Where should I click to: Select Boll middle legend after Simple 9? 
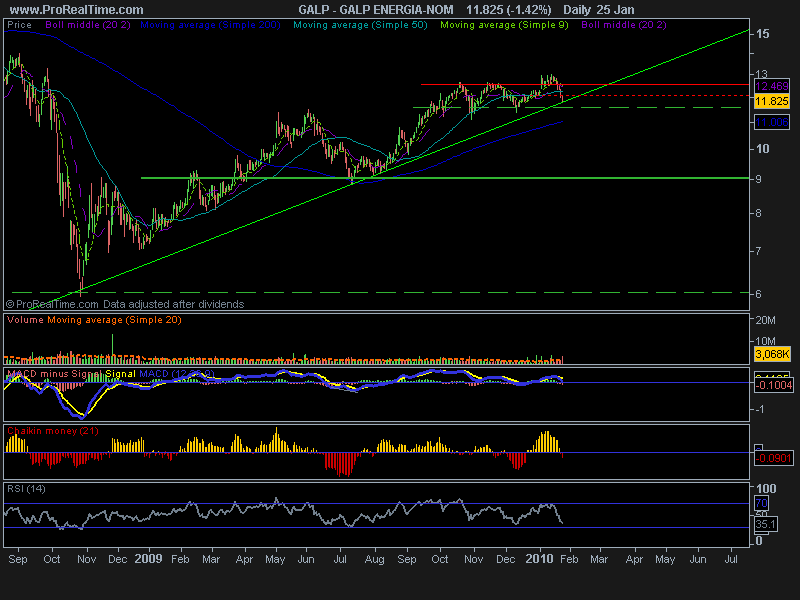coord(623,25)
